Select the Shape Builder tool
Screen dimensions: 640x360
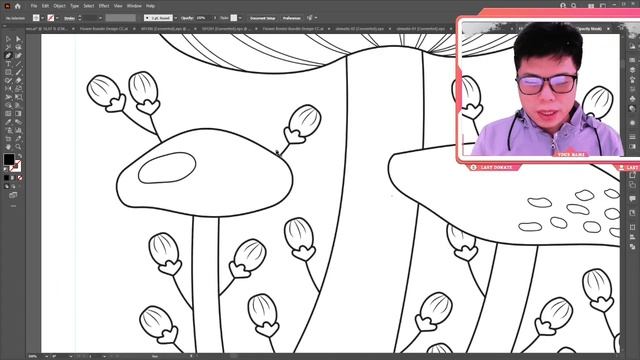click(x=8, y=105)
